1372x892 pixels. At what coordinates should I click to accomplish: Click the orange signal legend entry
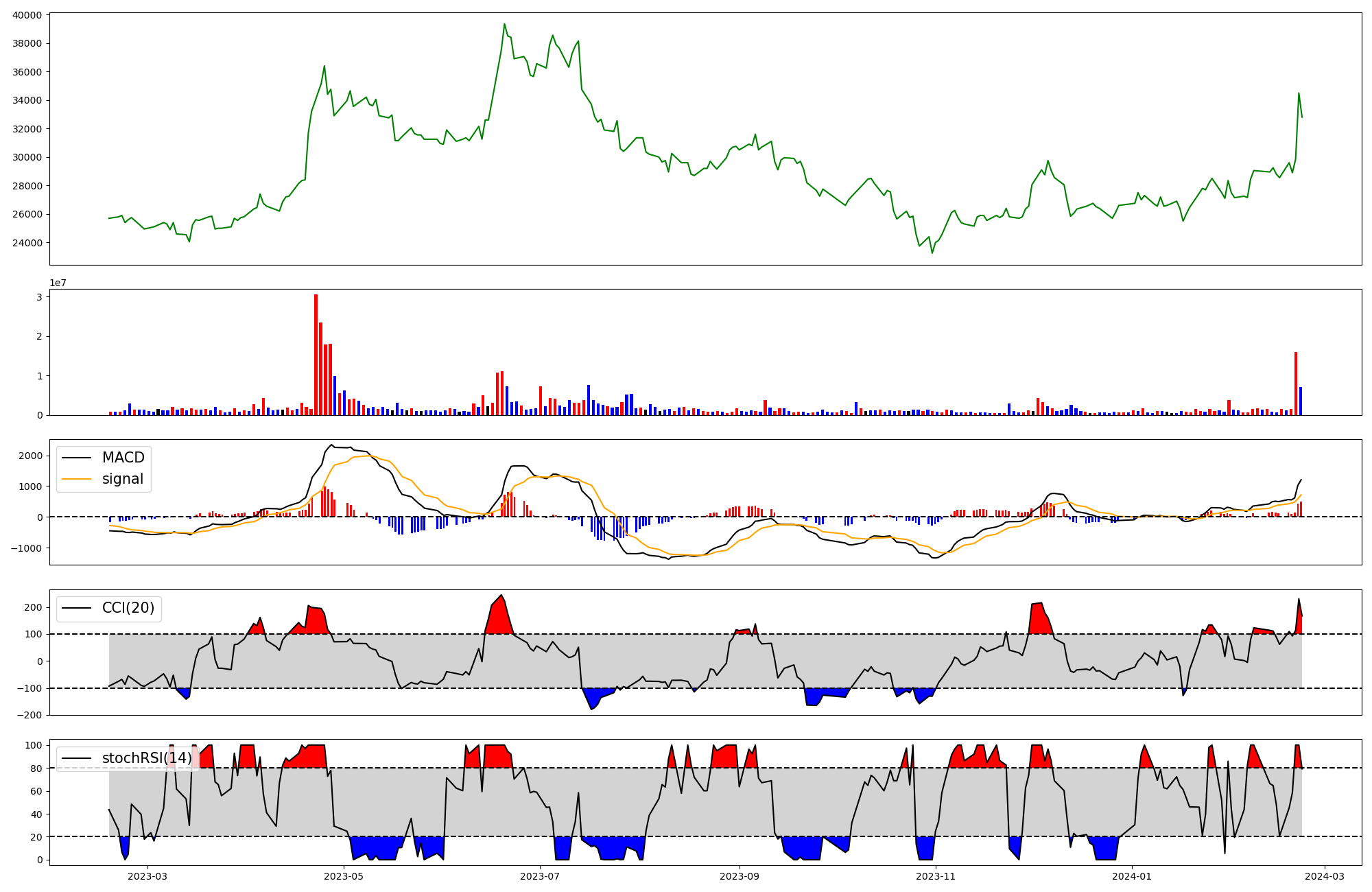(x=122, y=479)
